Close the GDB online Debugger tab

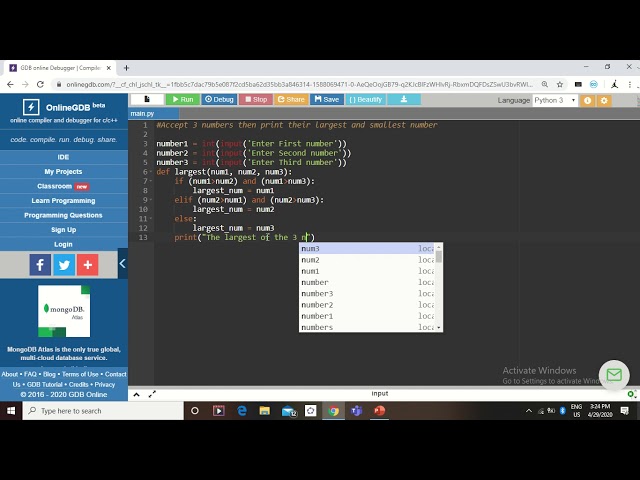click(x=109, y=68)
